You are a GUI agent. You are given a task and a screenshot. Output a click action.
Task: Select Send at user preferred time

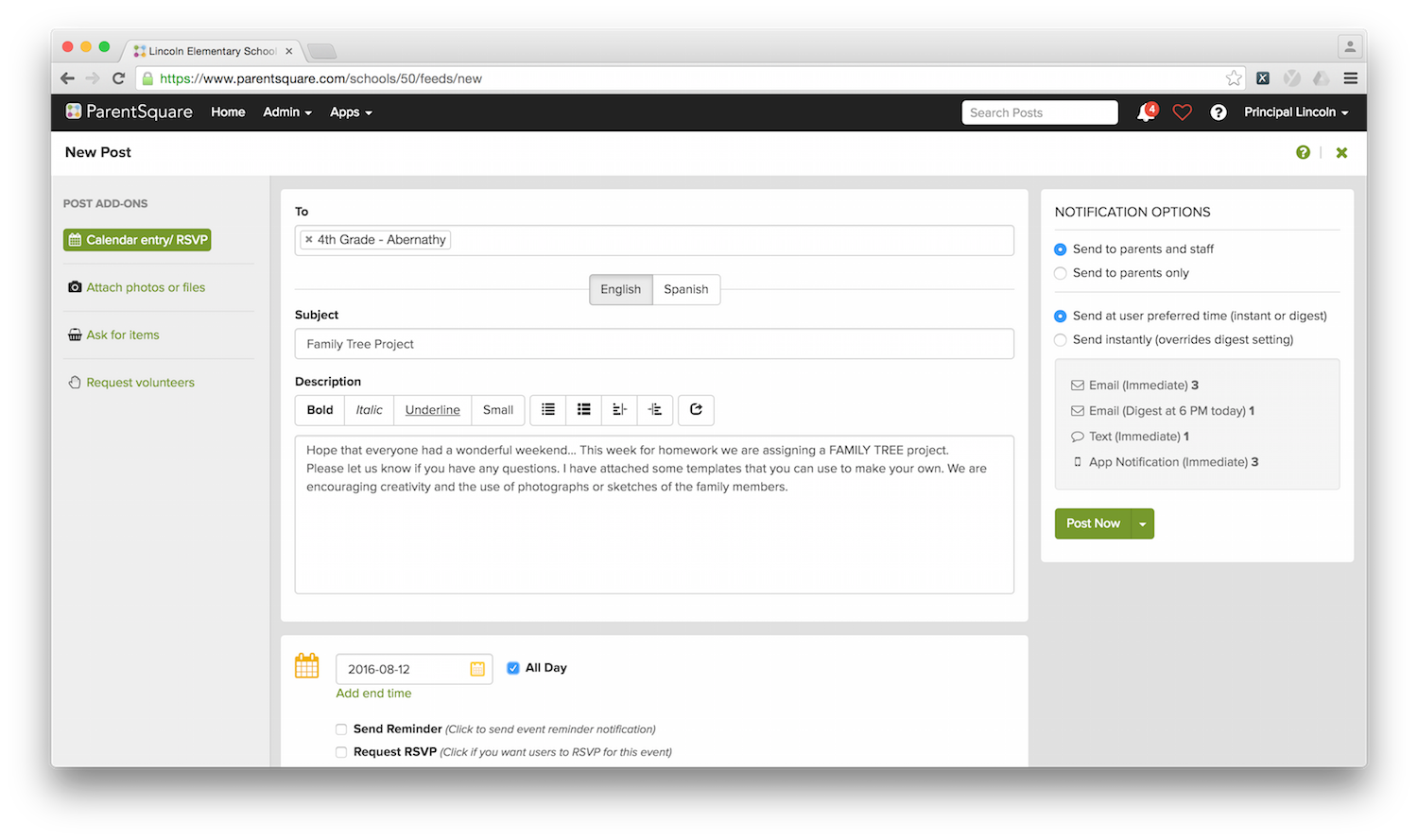pos(1061,317)
